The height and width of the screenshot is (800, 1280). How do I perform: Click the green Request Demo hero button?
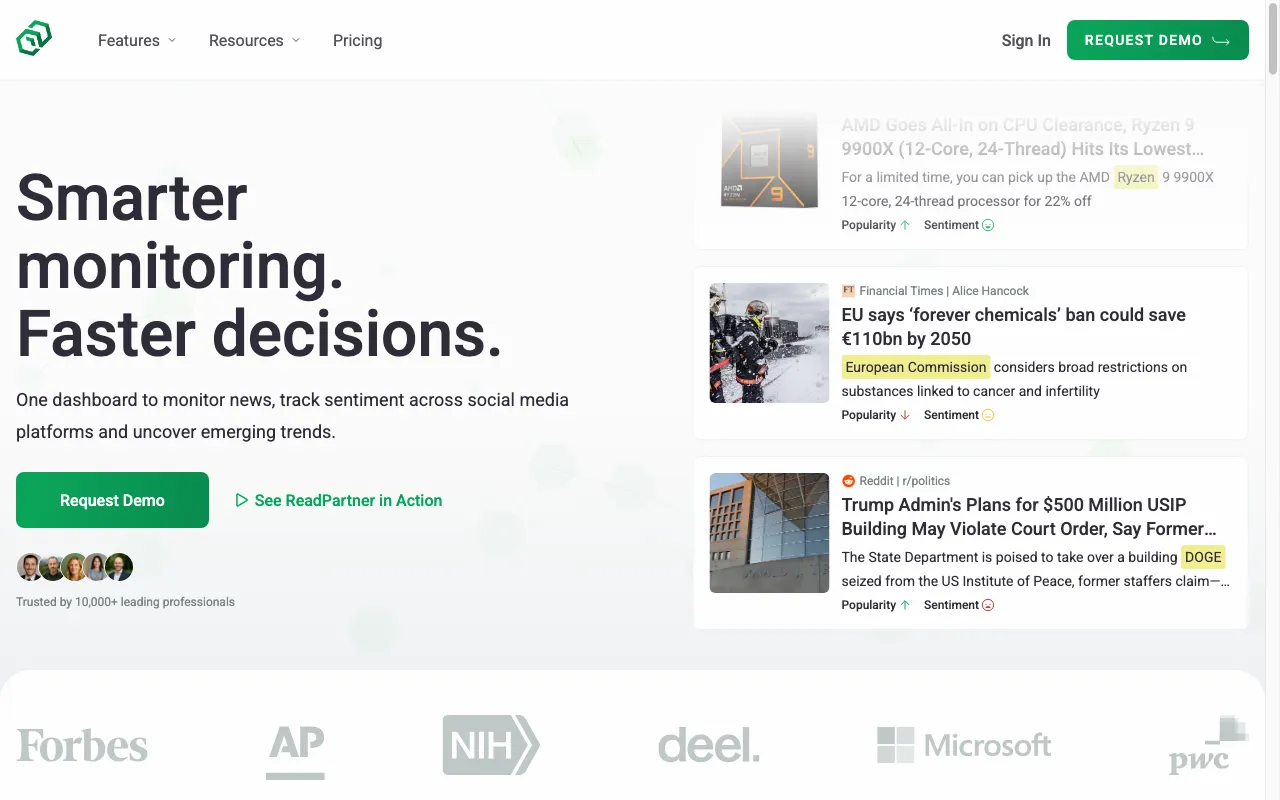coord(112,500)
